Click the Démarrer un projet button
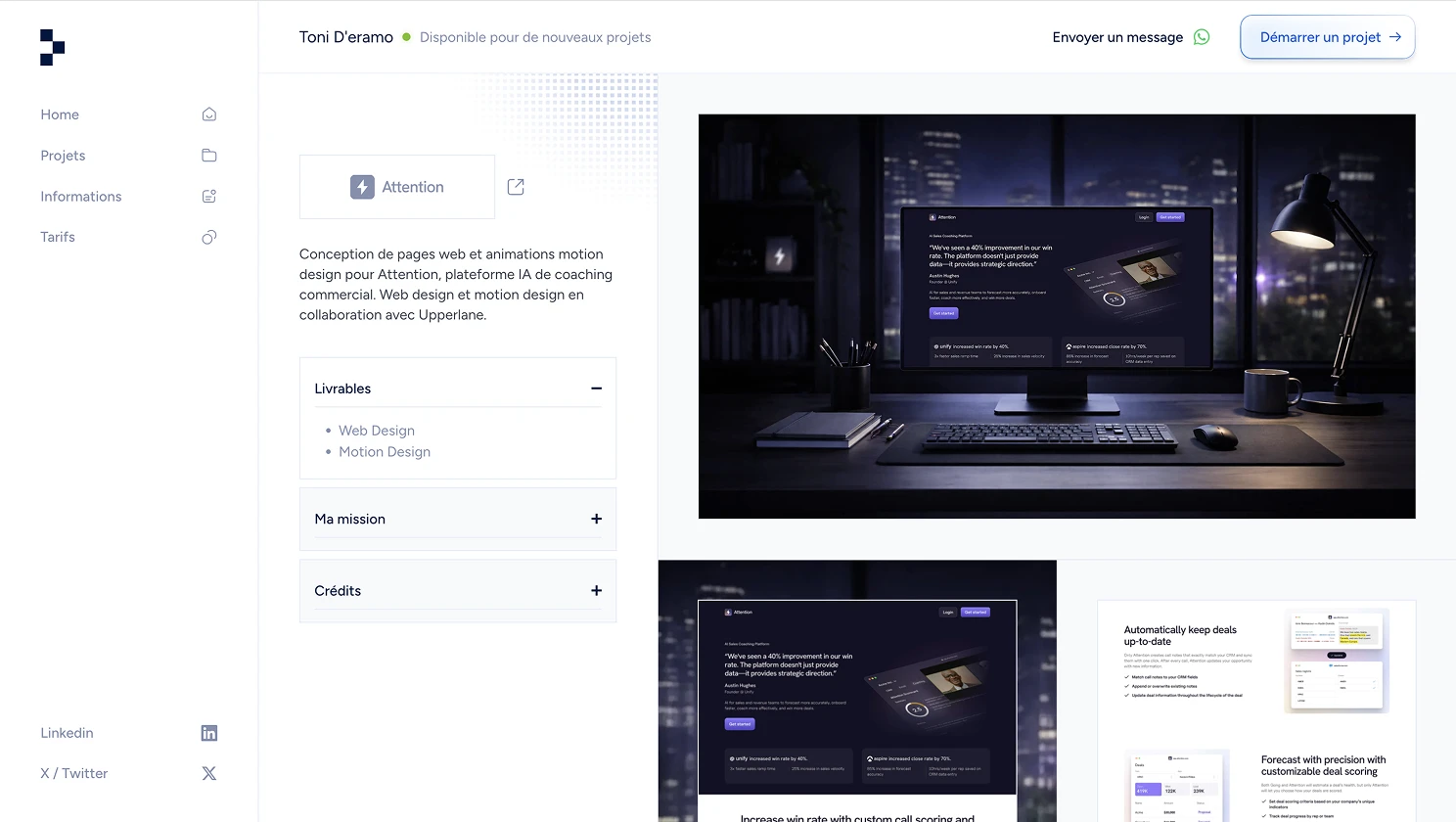This screenshot has height=822, width=1456. [x=1327, y=36]
